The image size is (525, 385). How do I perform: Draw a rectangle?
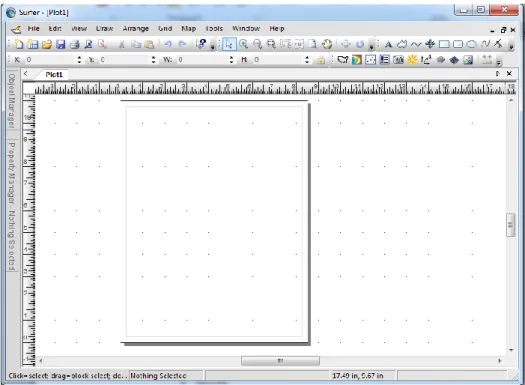pyautogui.click(x=444, y=44)
